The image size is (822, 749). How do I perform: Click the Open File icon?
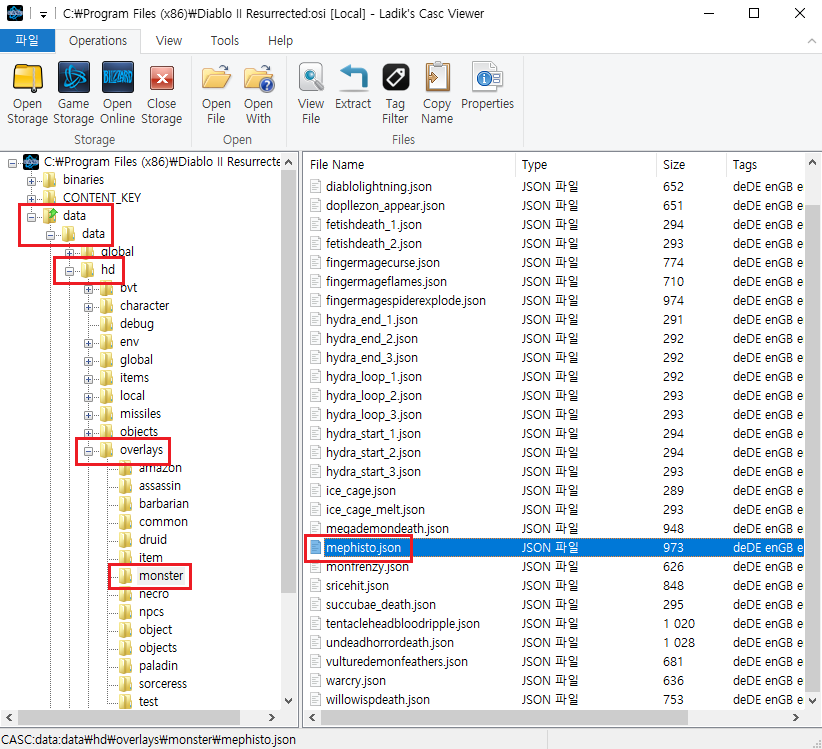click(x=216, y=78)
